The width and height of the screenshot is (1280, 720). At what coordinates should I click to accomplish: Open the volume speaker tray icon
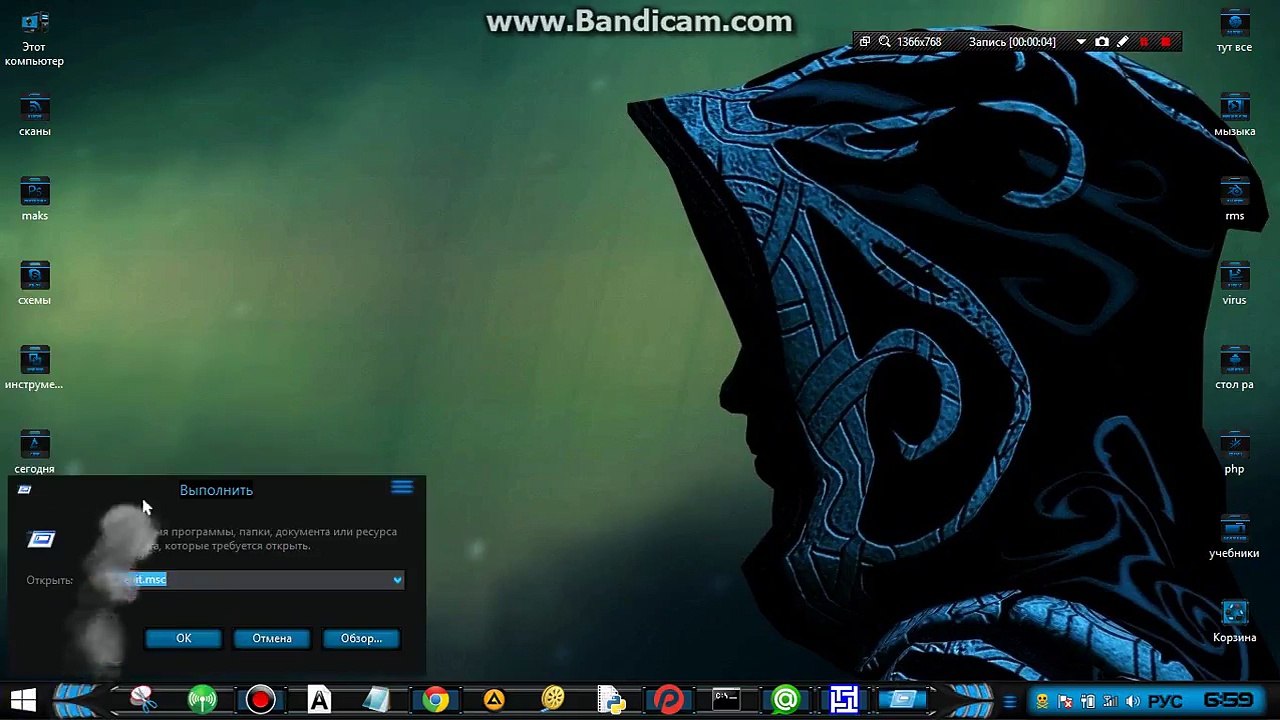coord(1132,701)
